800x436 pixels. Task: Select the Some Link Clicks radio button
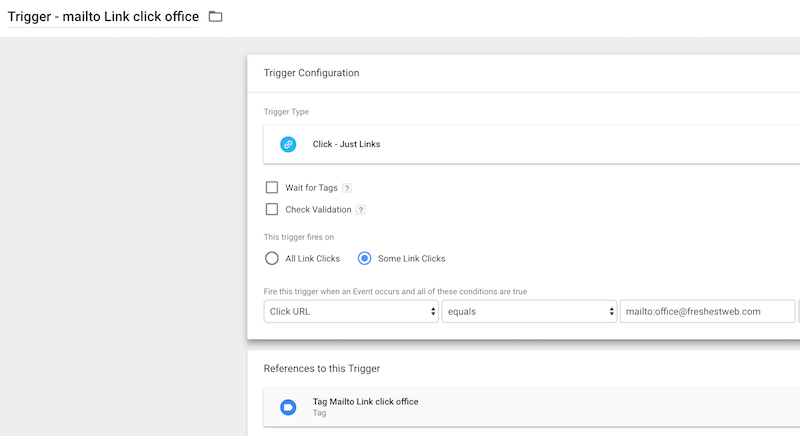365,258
